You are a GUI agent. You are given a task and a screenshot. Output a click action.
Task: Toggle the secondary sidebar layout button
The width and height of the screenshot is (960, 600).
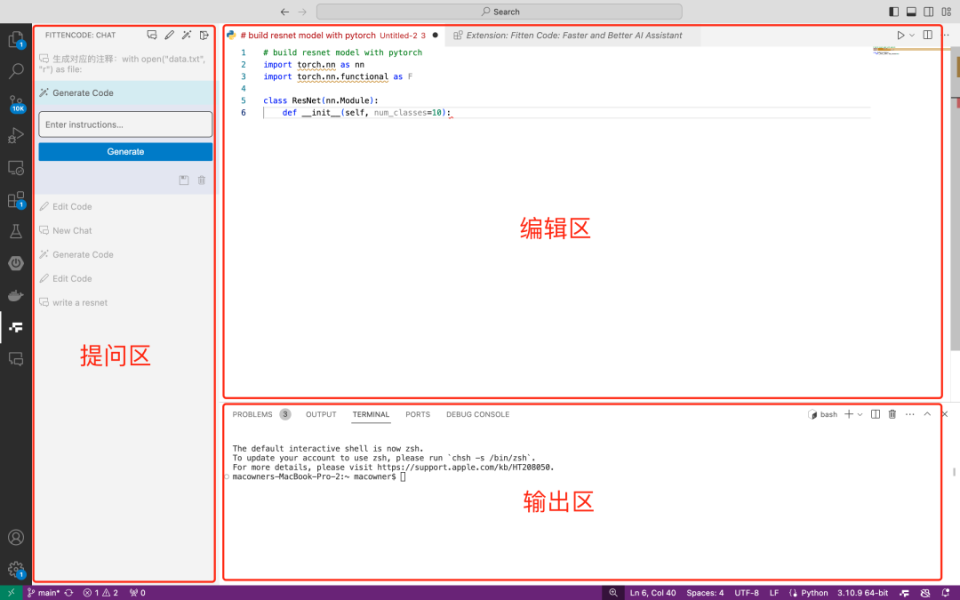pyautogui.click(x=929, y=12)
